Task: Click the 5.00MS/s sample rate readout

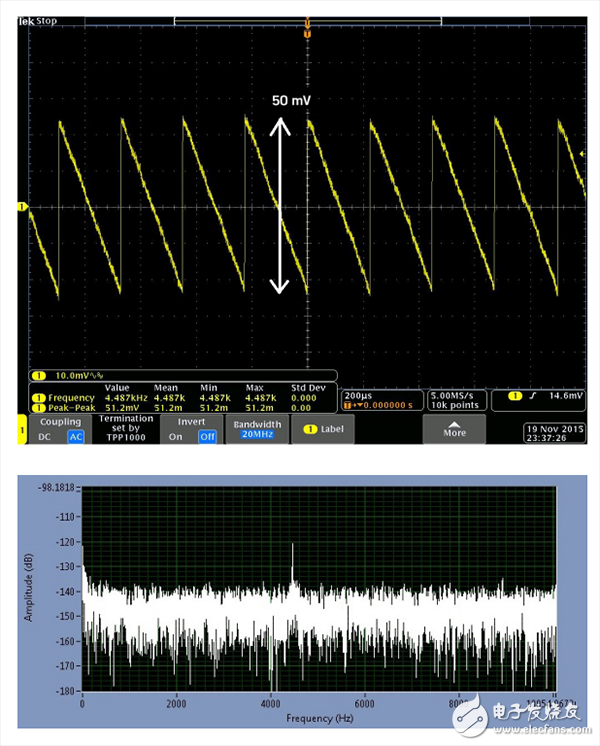Action: 455,395
